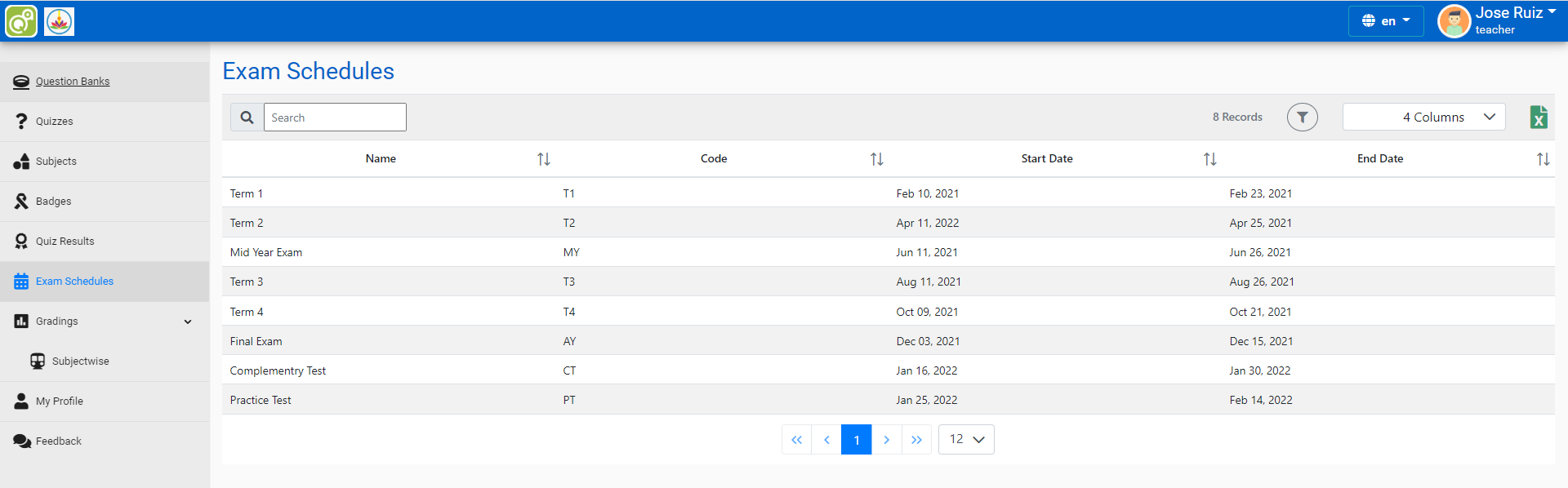Open Subjectwise under Gradings
Viewport: 1568px width, 488px height.
point(80,362)
